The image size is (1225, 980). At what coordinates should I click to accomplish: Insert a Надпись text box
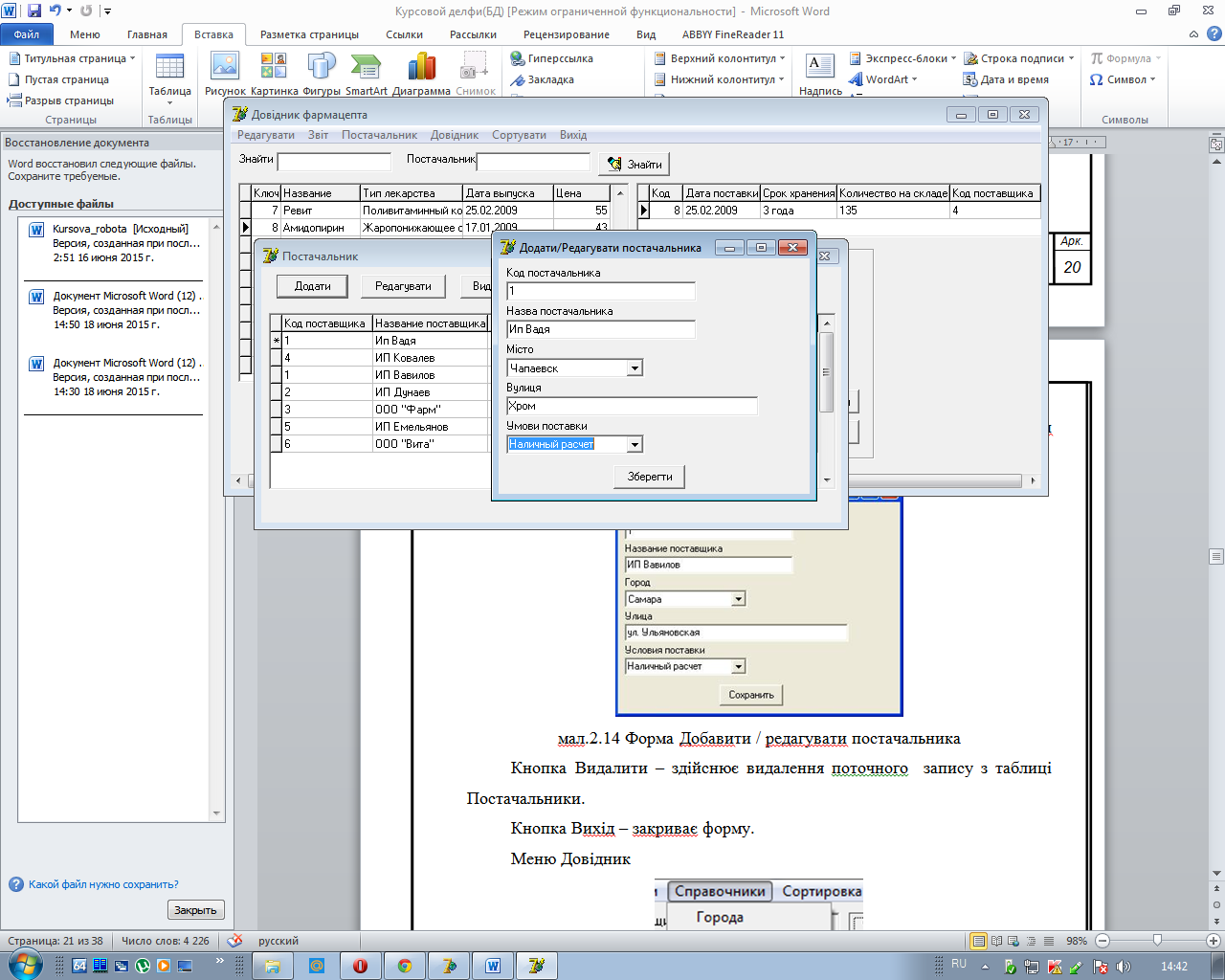[x=820, y=74]
